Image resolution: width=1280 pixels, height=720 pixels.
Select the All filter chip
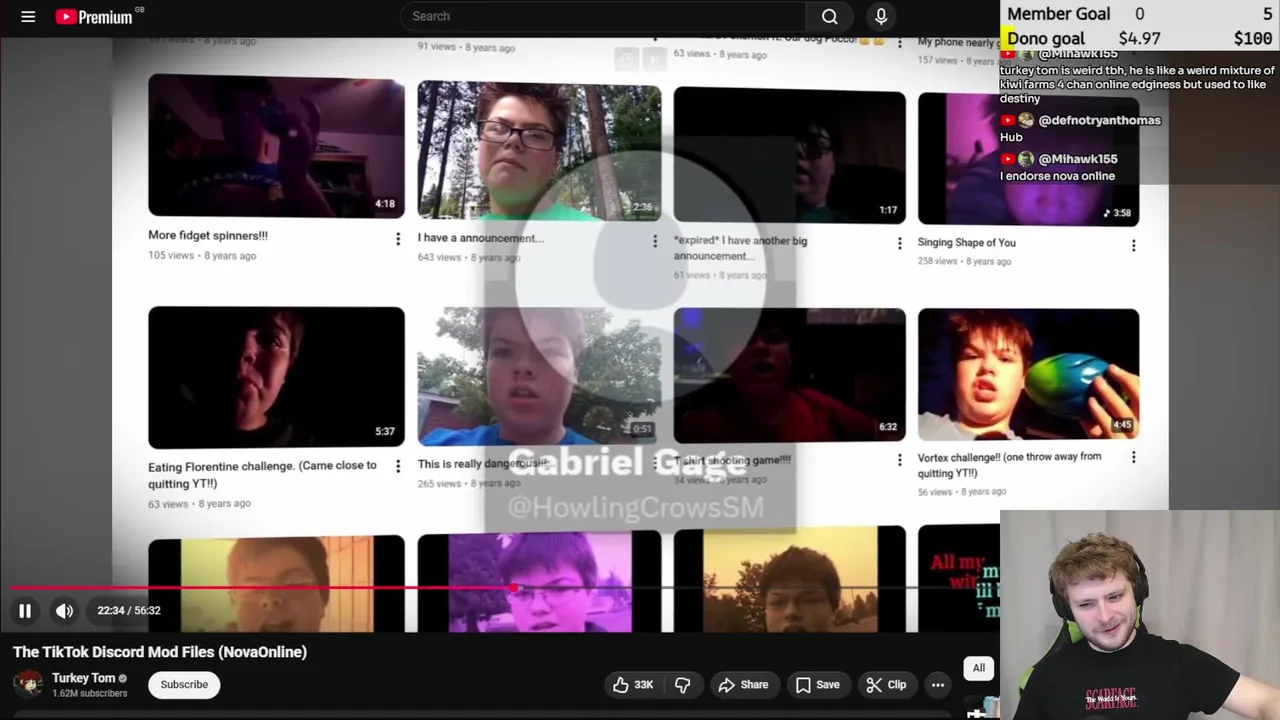(x=979, y=668)
